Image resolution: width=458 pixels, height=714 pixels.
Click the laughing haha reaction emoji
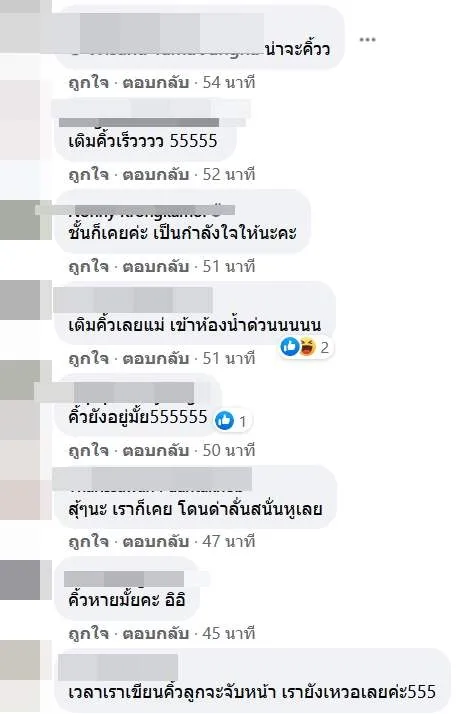coord(308,347)
